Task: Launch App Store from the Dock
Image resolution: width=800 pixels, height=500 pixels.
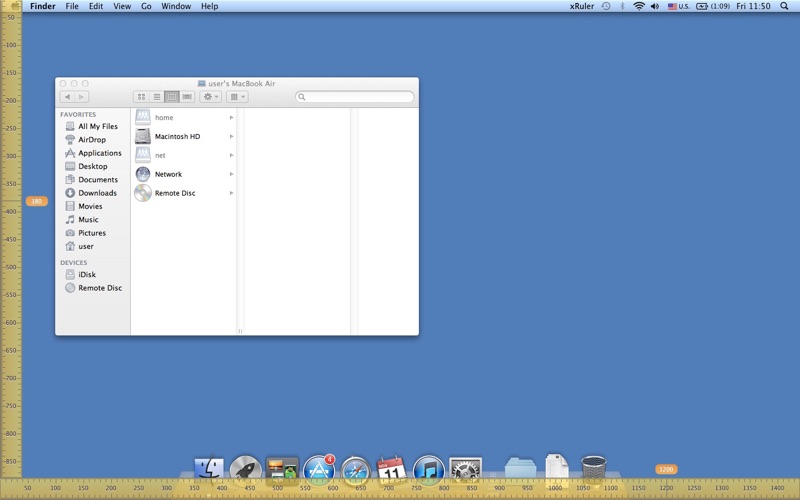Action: [319, 468]
